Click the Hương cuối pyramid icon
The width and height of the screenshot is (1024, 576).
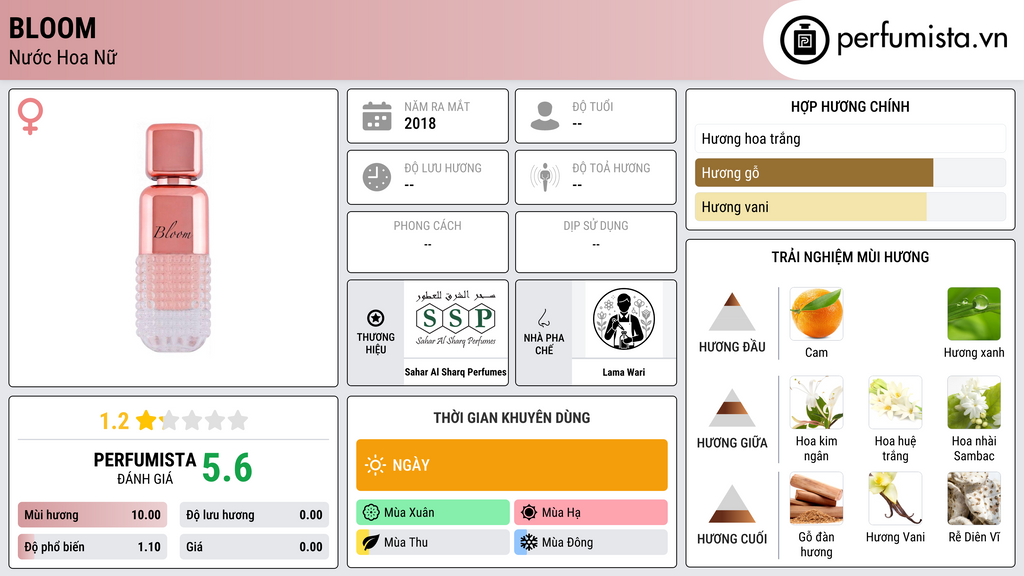click(732, 504)
